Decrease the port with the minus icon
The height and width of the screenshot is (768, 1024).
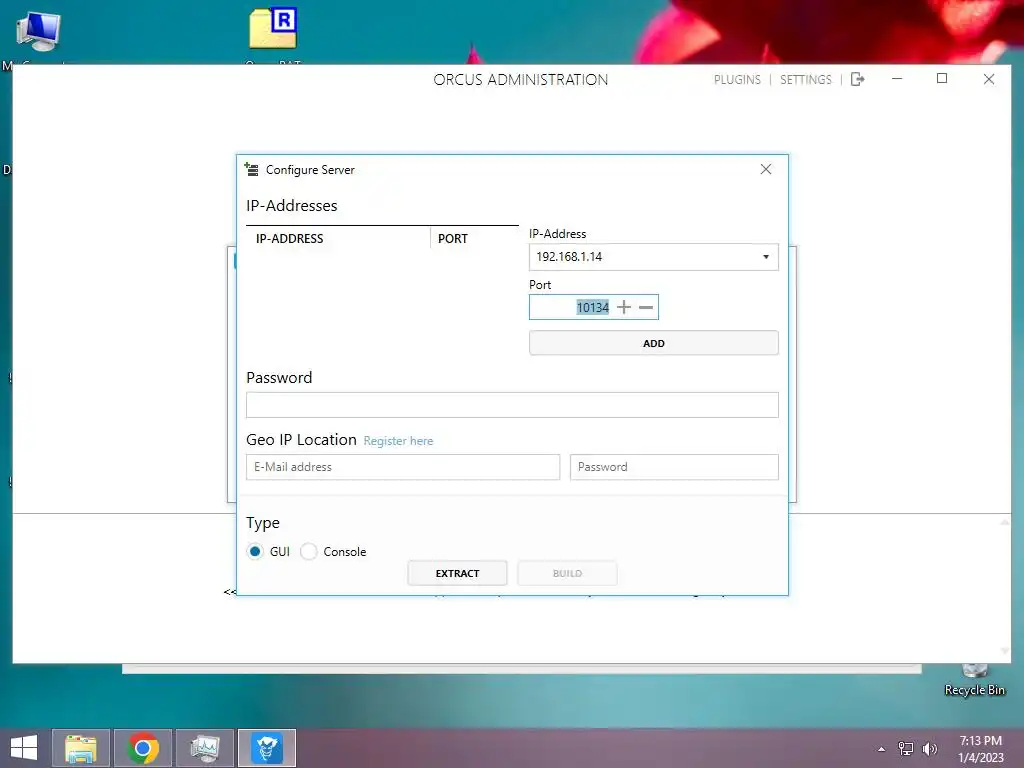646,307
